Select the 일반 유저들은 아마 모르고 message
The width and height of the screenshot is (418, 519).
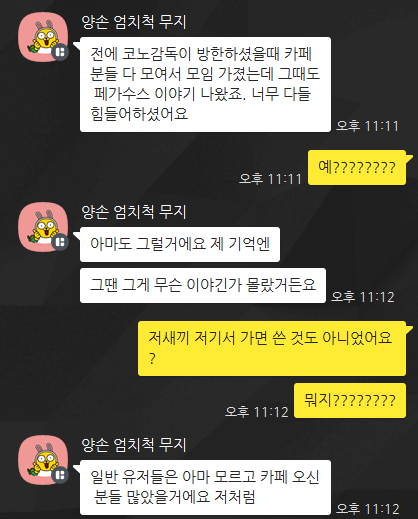point(205,487)
